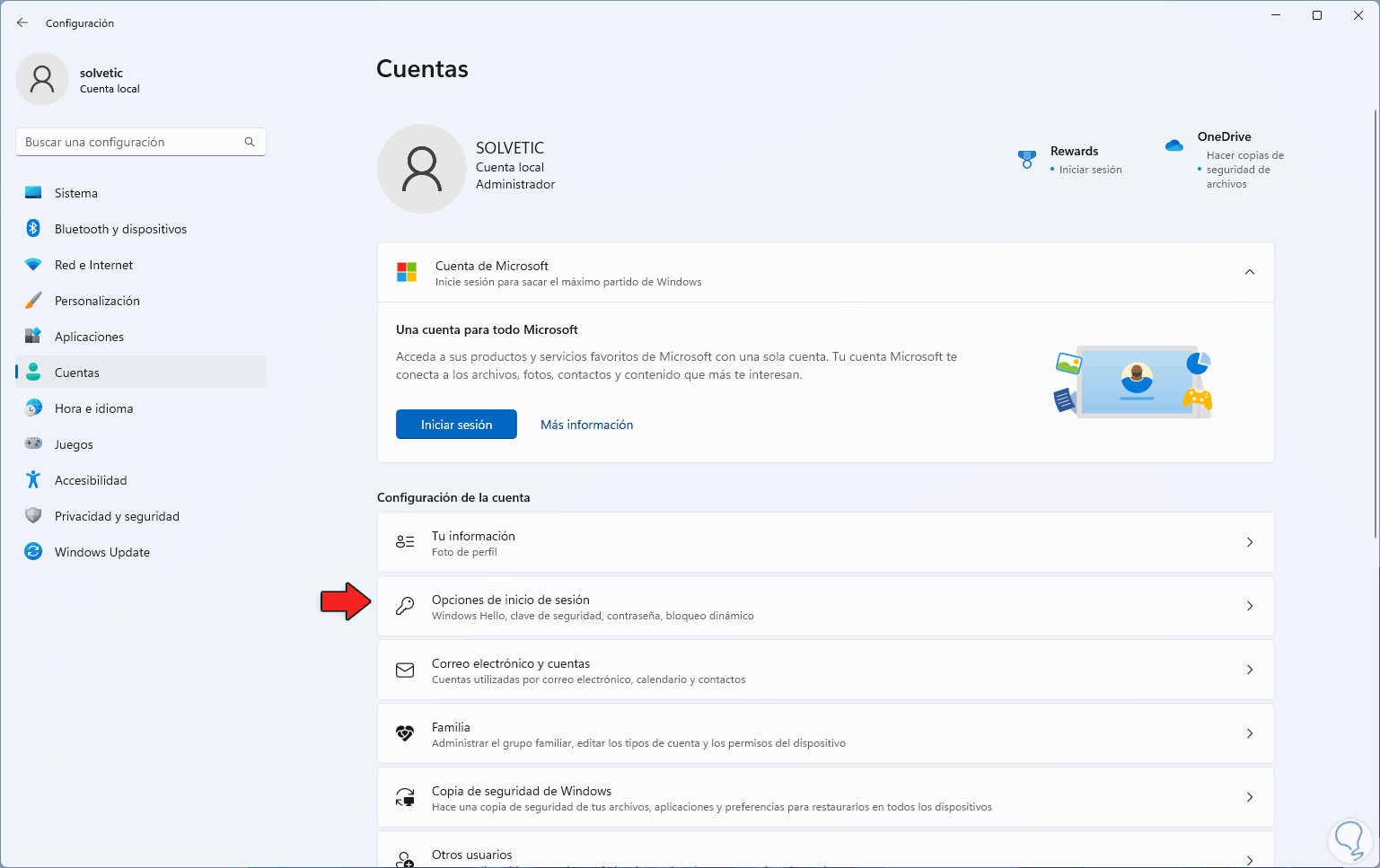Click the Juegos sidebar label
Screen dimensions: 1380x868
74,444
